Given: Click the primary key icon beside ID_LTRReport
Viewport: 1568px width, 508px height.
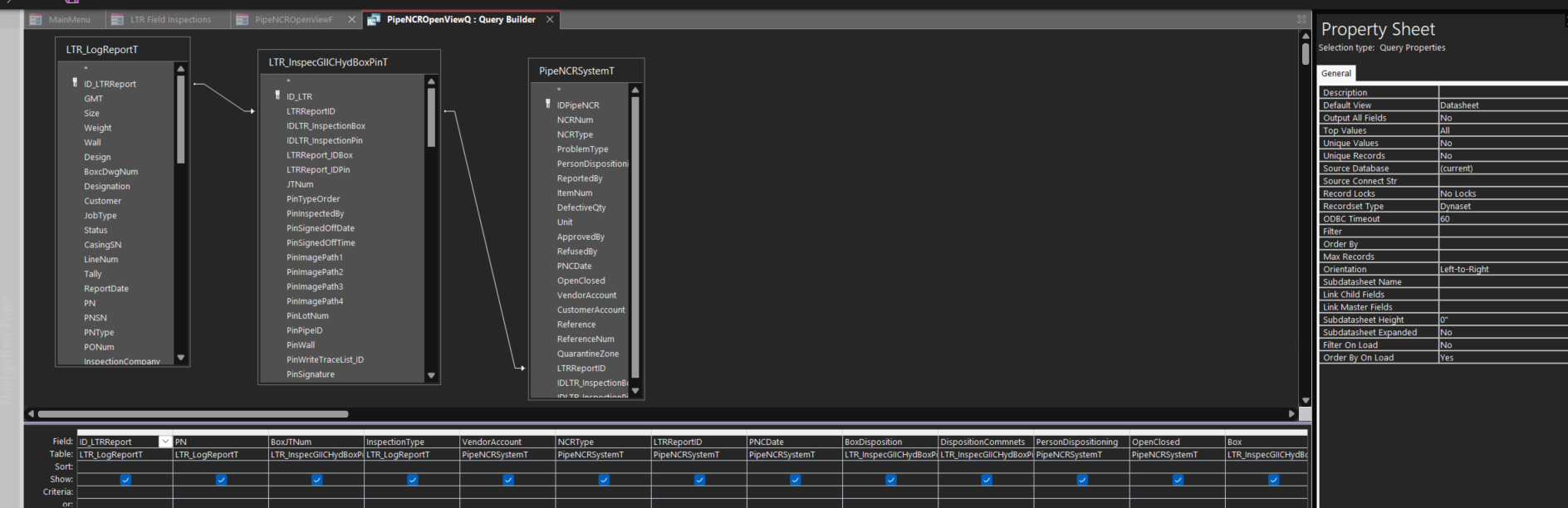Looking at the screenshot, I should [x=75, y=83].
